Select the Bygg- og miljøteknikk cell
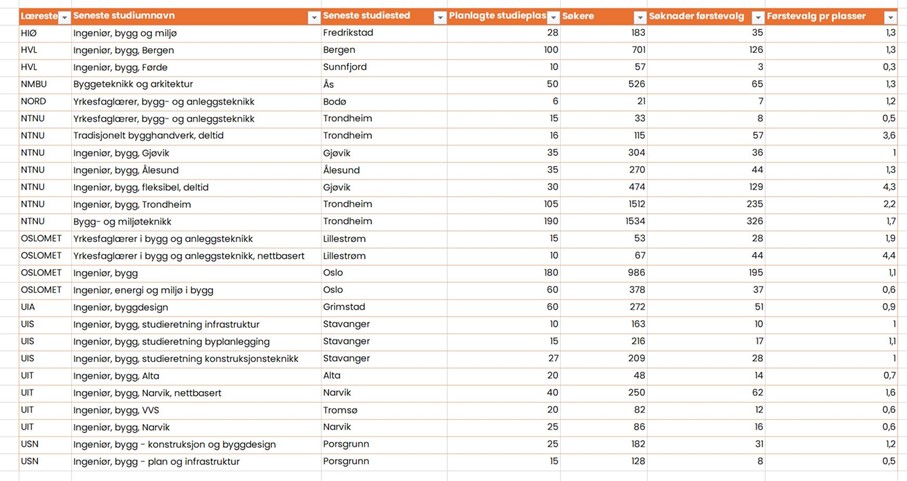 click(x=196, y=221)
